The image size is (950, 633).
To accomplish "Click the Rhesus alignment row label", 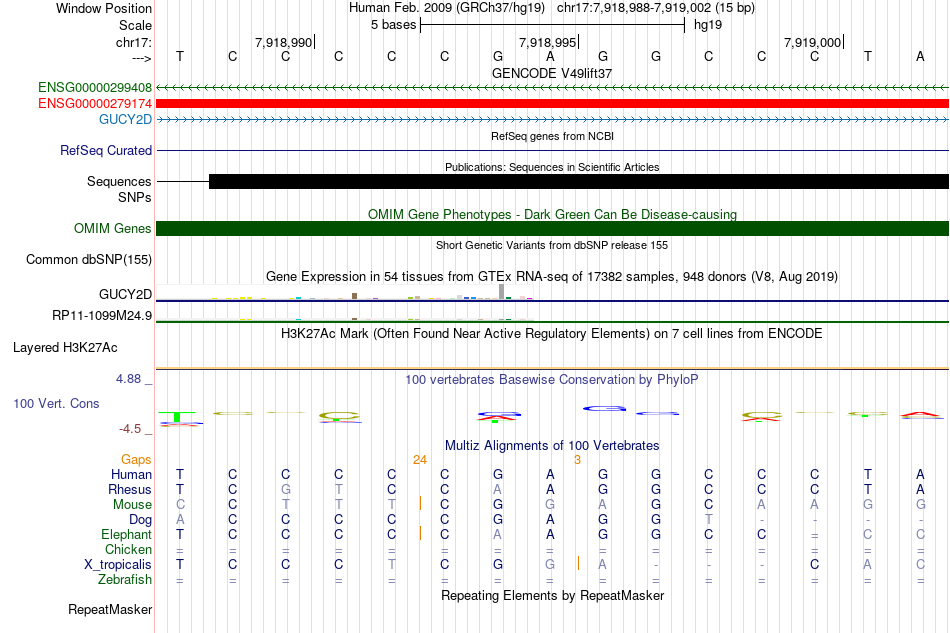I will pos(130,489).
